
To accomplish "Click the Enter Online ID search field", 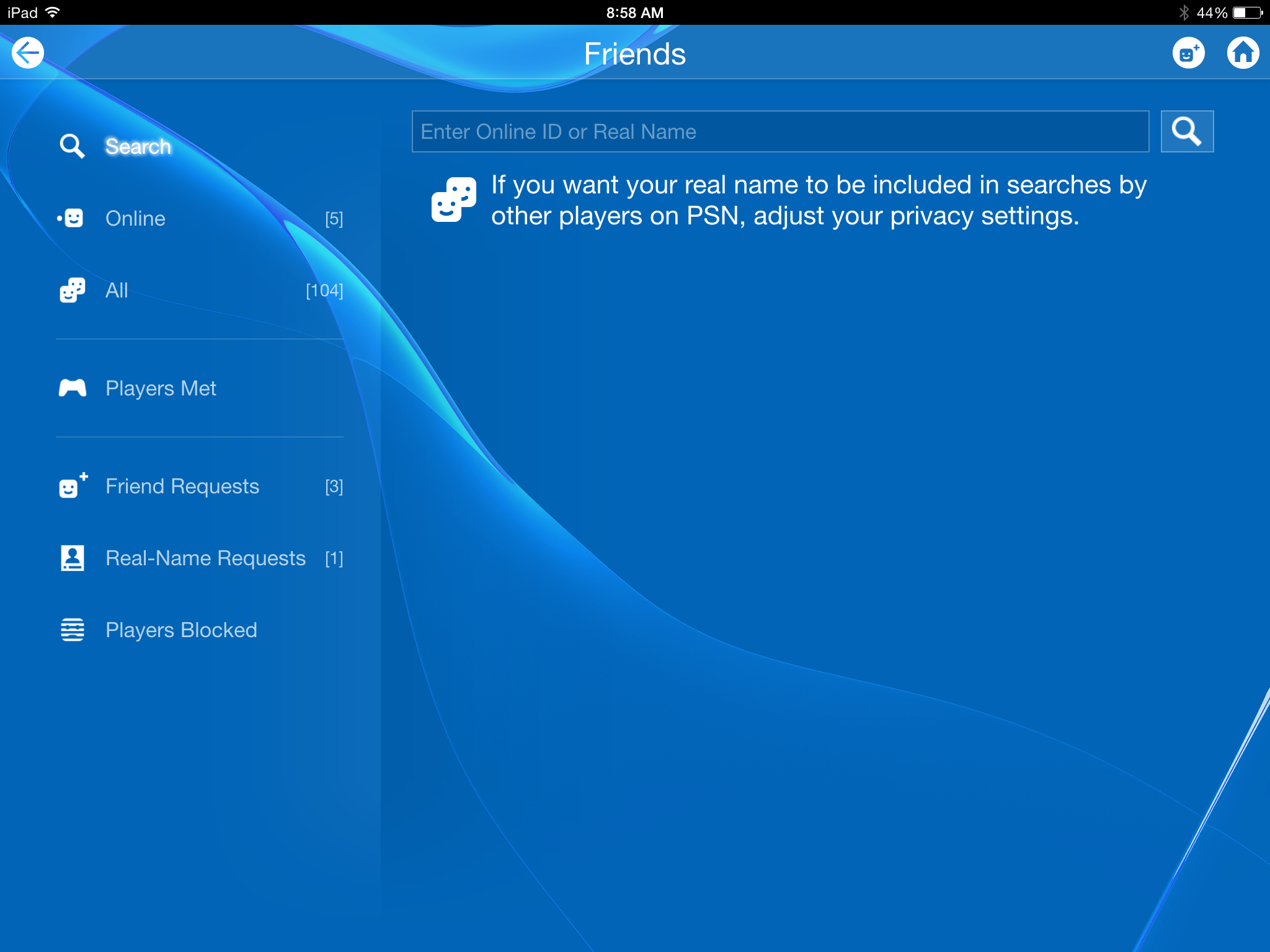I will click(x=780, y=131).
